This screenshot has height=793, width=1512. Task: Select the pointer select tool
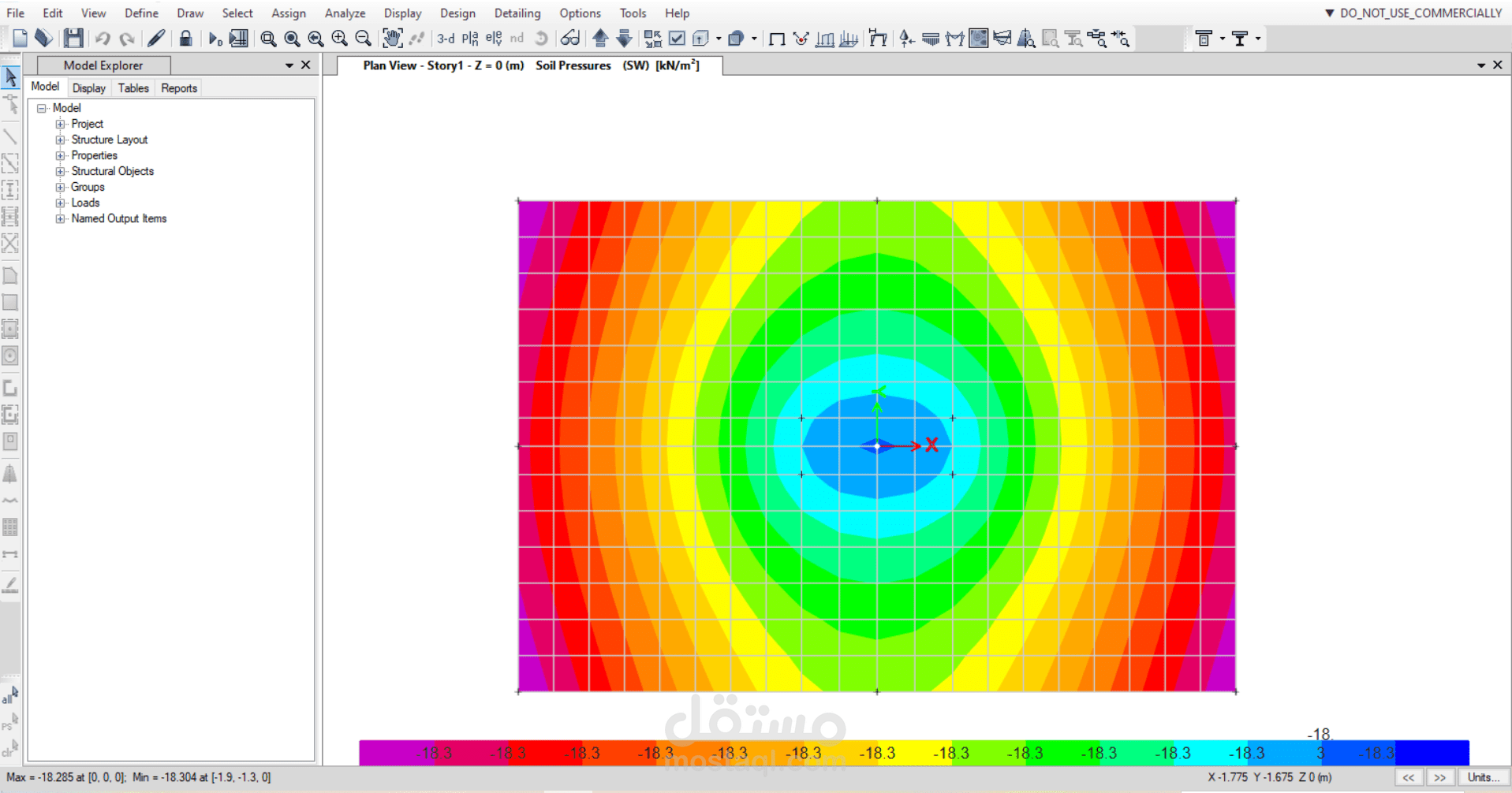(x=11, y=76)
